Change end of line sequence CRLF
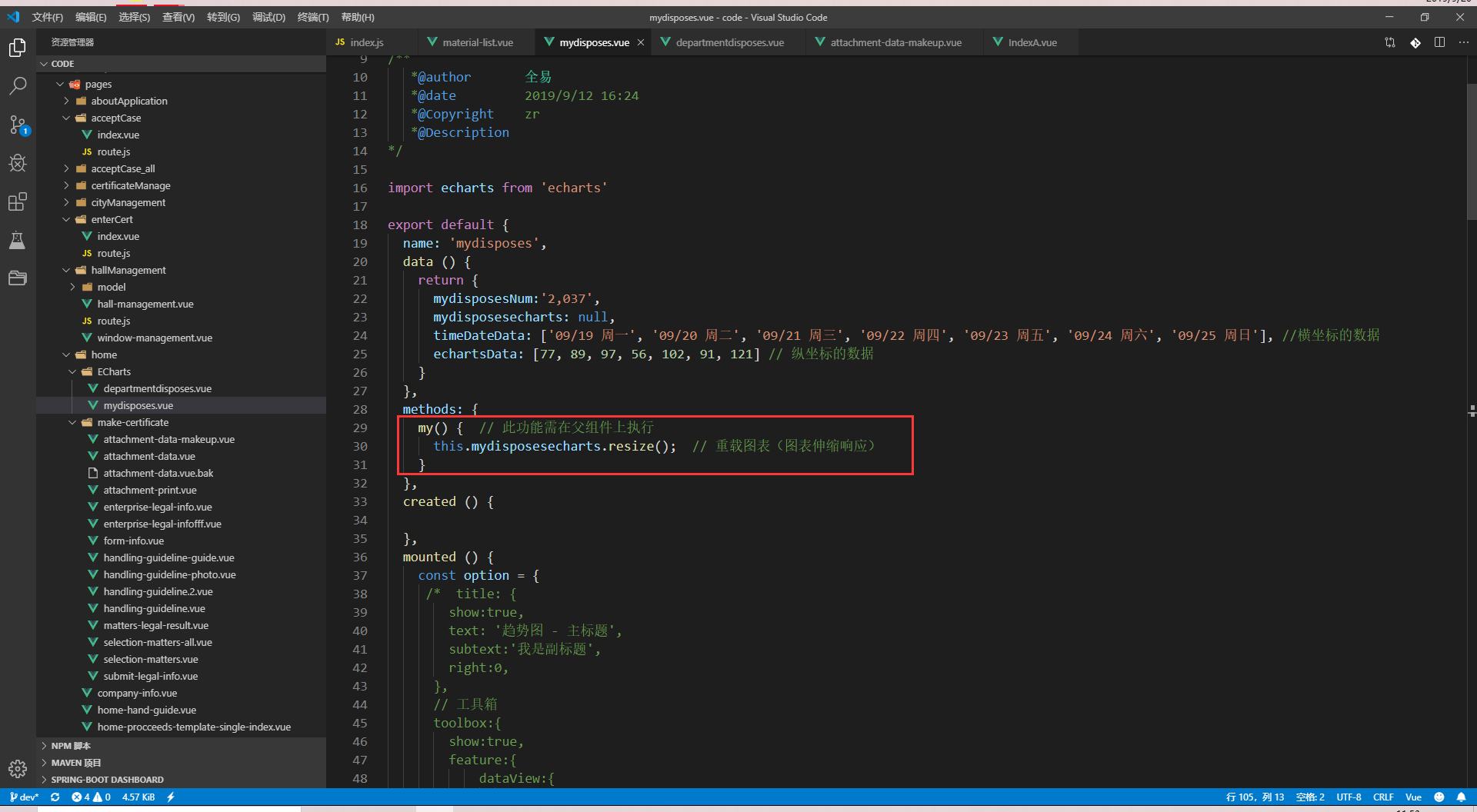 point(1383,797)
